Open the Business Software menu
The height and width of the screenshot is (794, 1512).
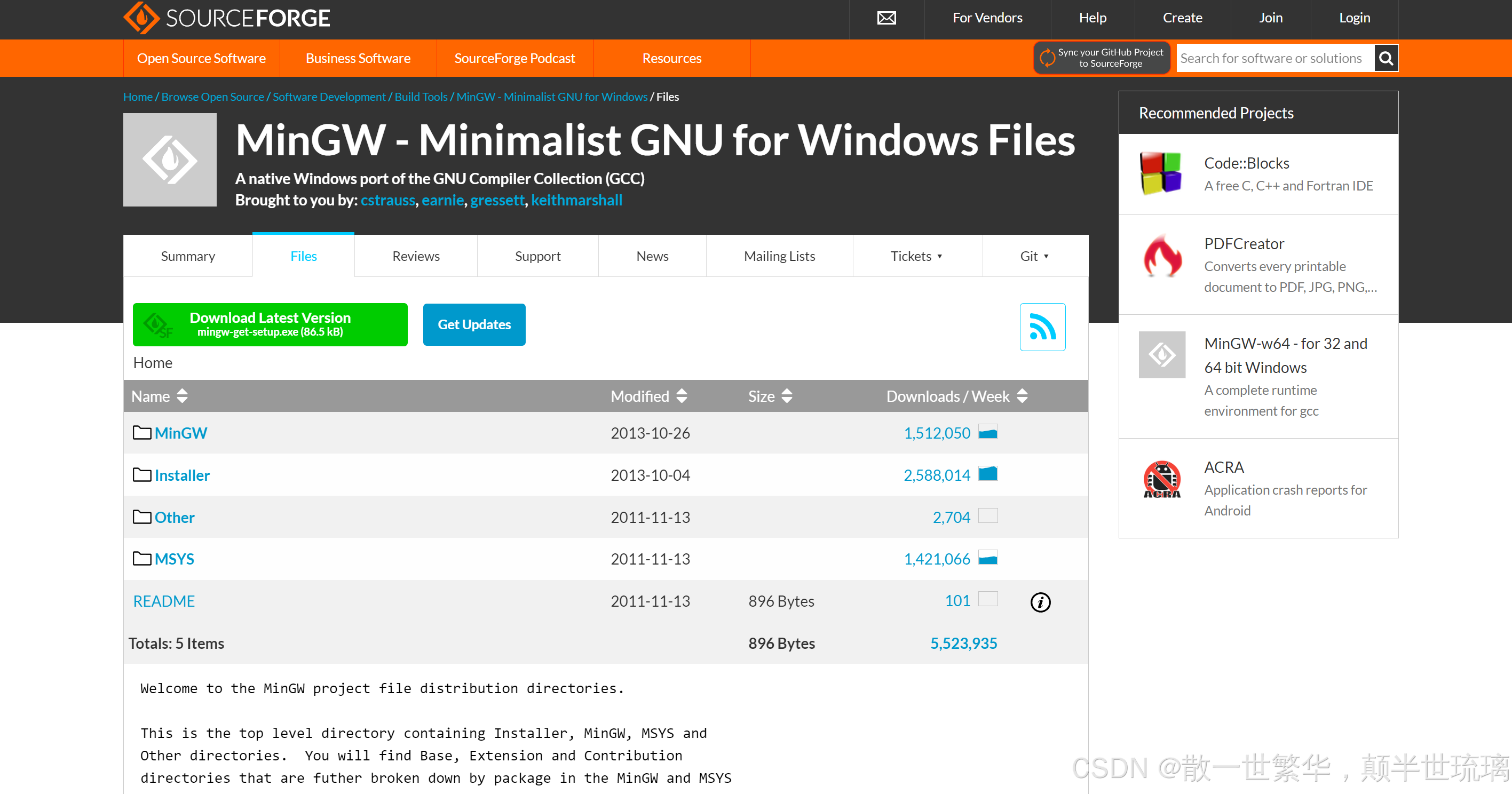(x=358, y=58)
